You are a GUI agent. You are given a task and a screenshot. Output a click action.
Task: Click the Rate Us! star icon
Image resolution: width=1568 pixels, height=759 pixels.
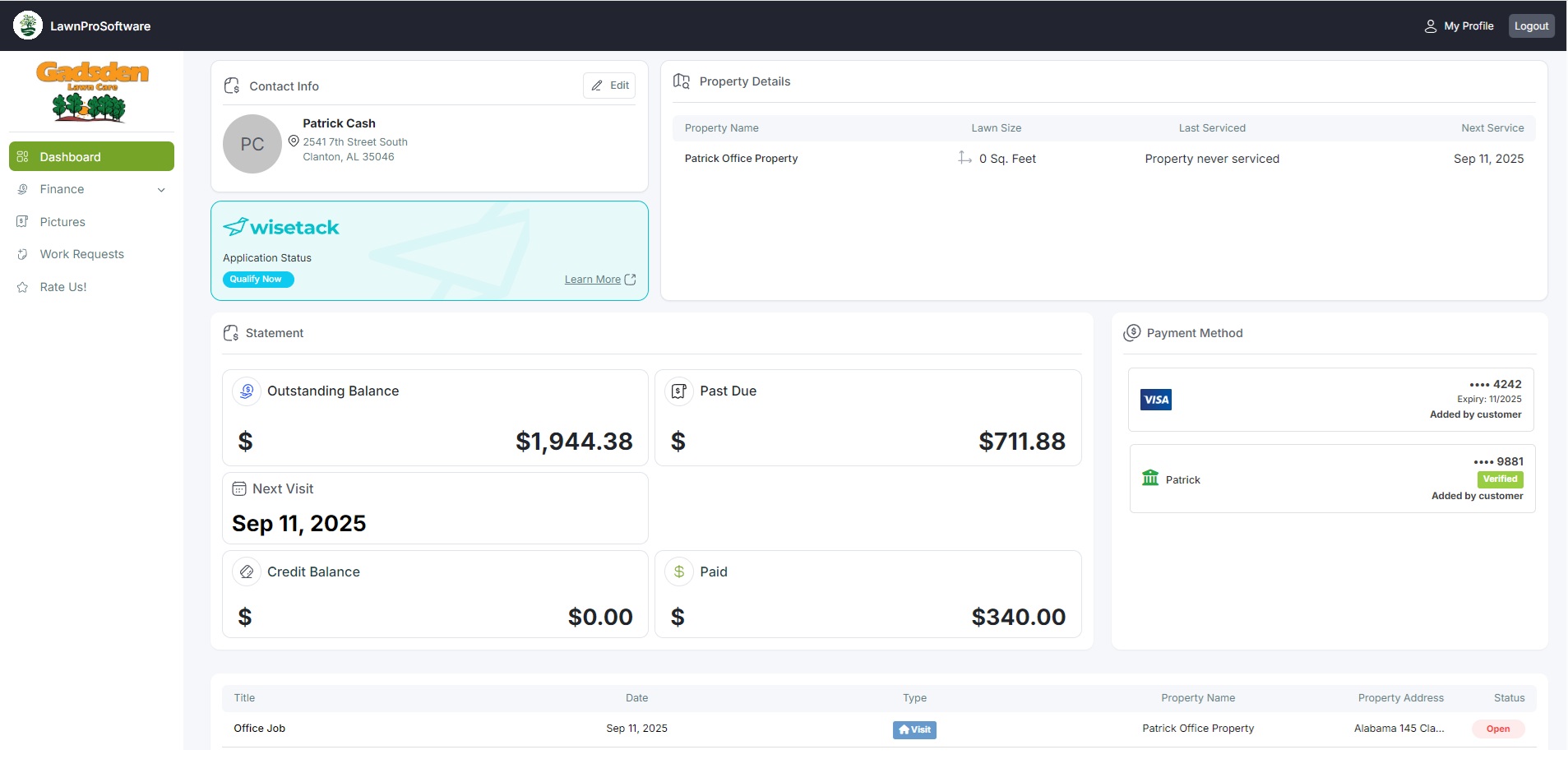pos(23,287)
